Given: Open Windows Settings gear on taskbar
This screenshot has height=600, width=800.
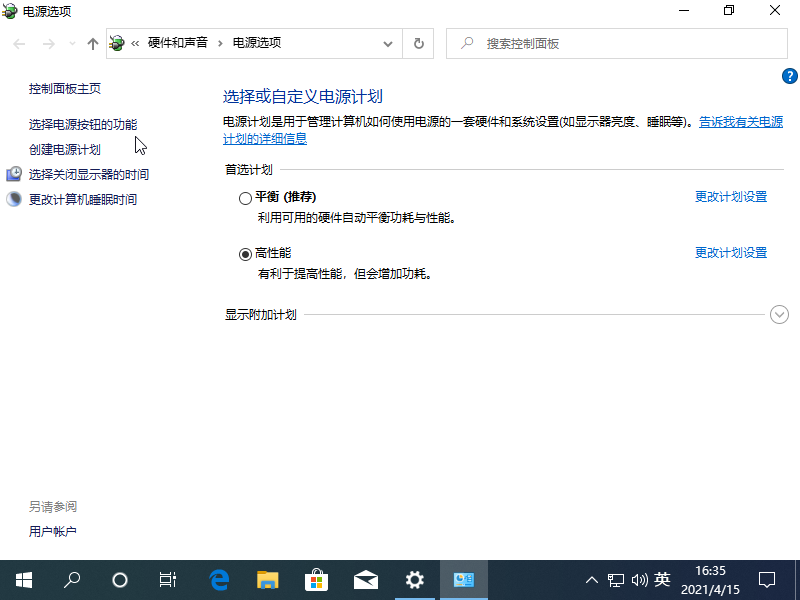Looking at the screenshot, I should (x=414, y=580).
